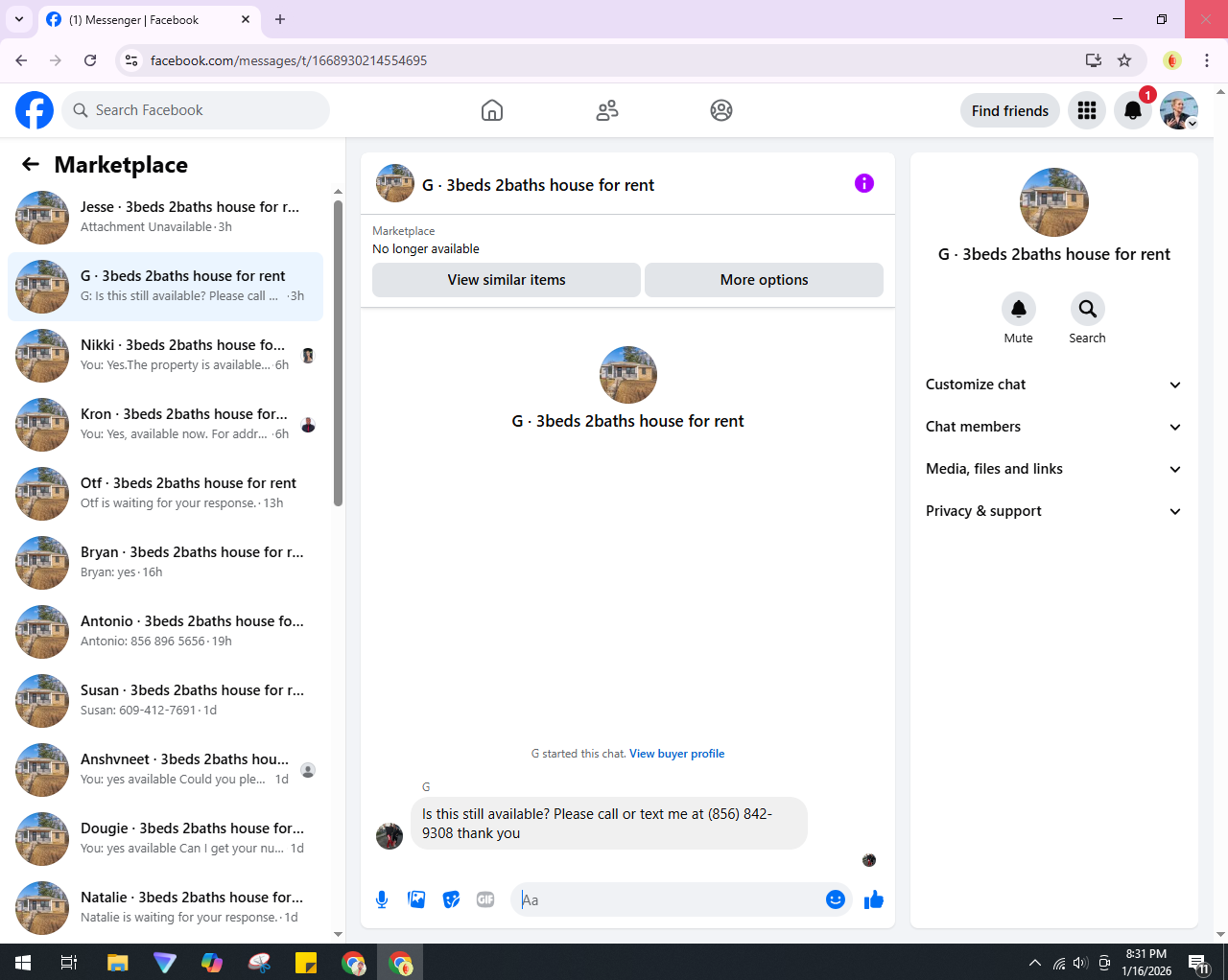This screenshot has height=980, width=1228.
Task: Expand Media, files and links section
Action: (x=1053, y=469)
